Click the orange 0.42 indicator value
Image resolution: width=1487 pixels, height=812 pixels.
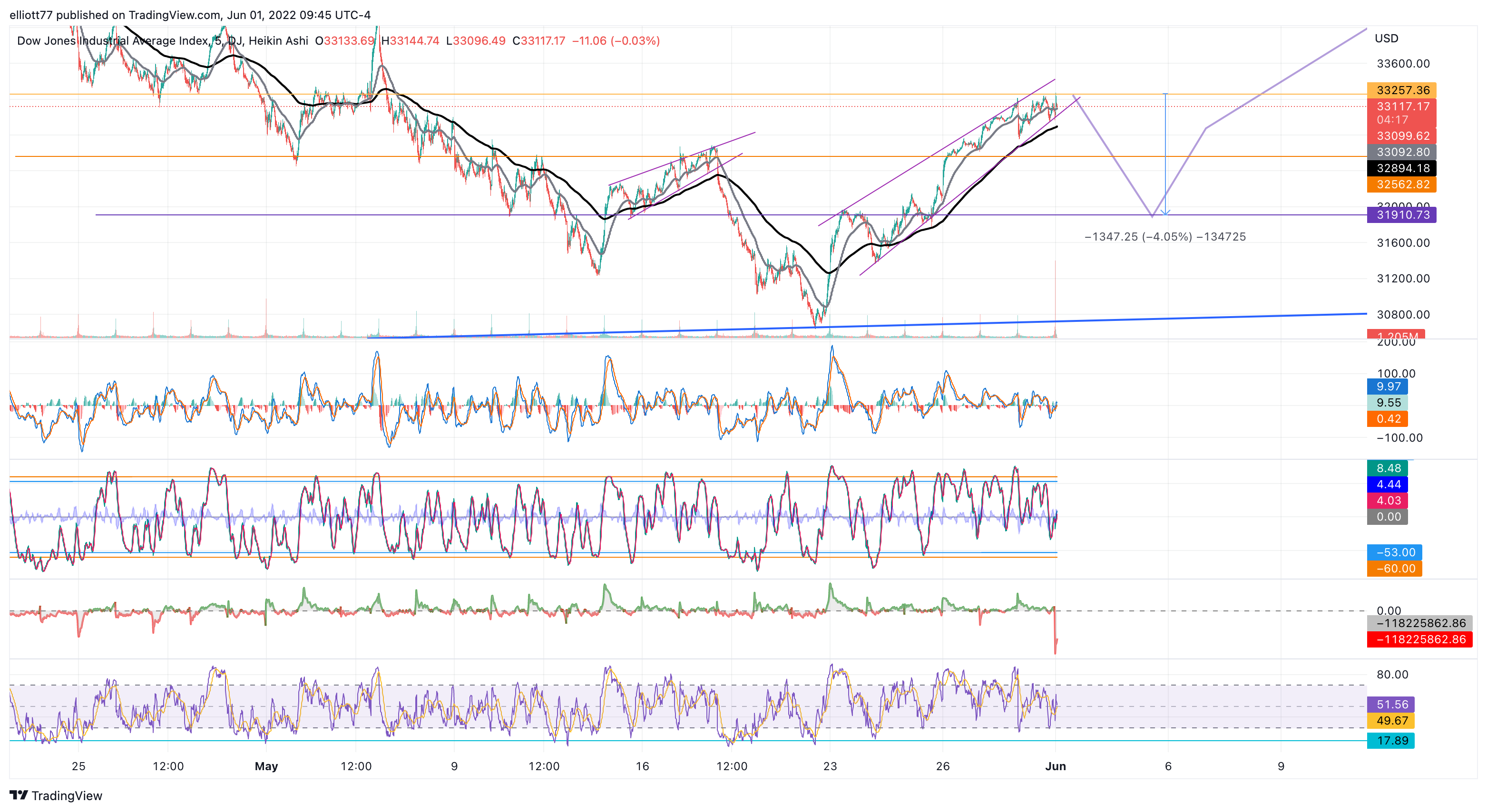1387,419
